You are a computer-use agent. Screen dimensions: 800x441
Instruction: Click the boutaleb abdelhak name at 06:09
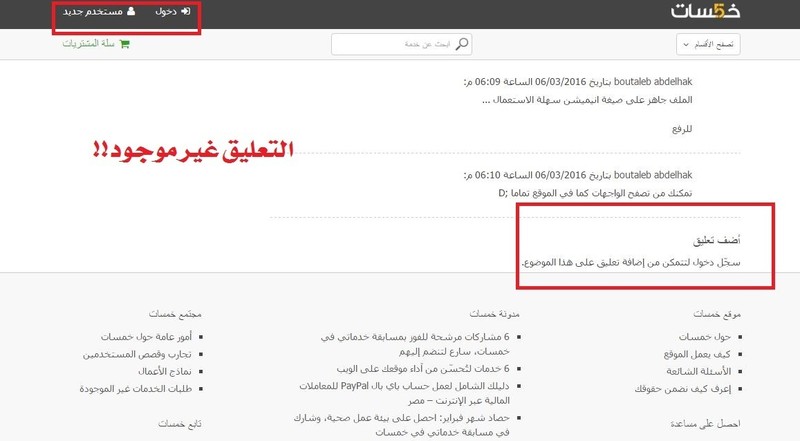[653, 82]
